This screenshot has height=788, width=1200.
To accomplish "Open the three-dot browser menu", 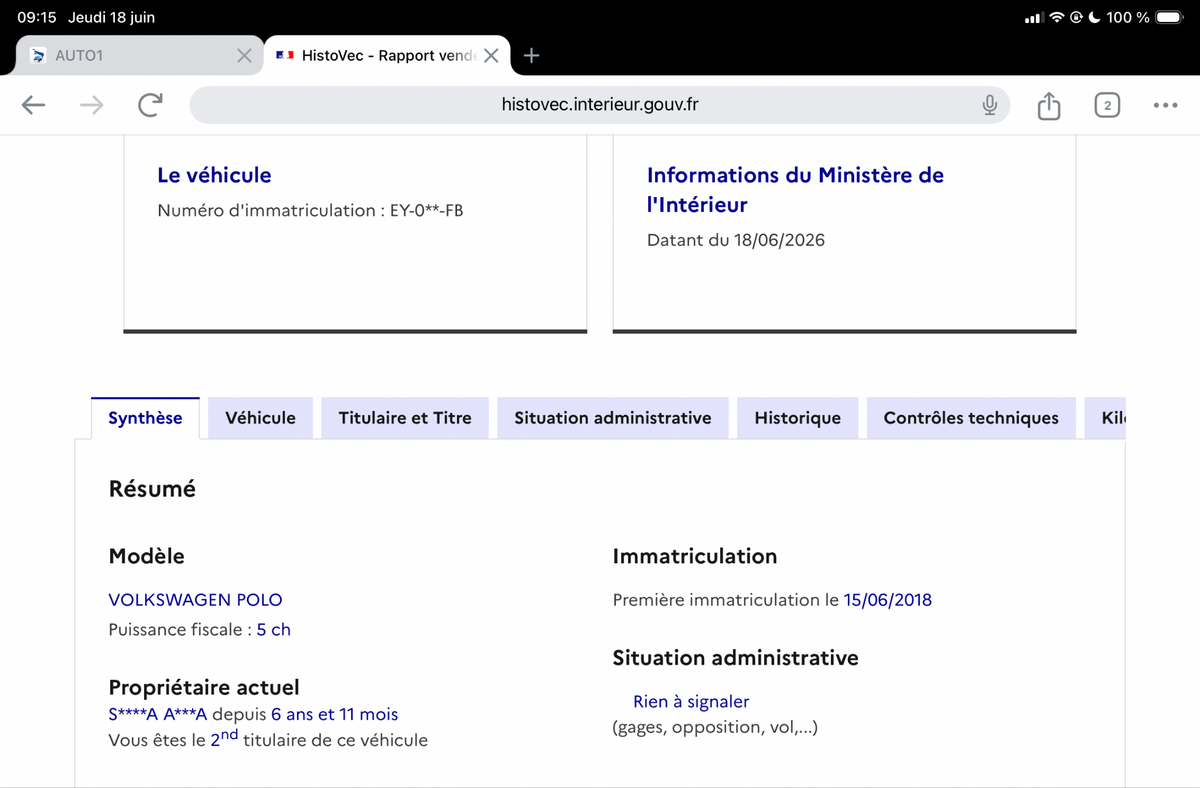I will pos(1165,105).
